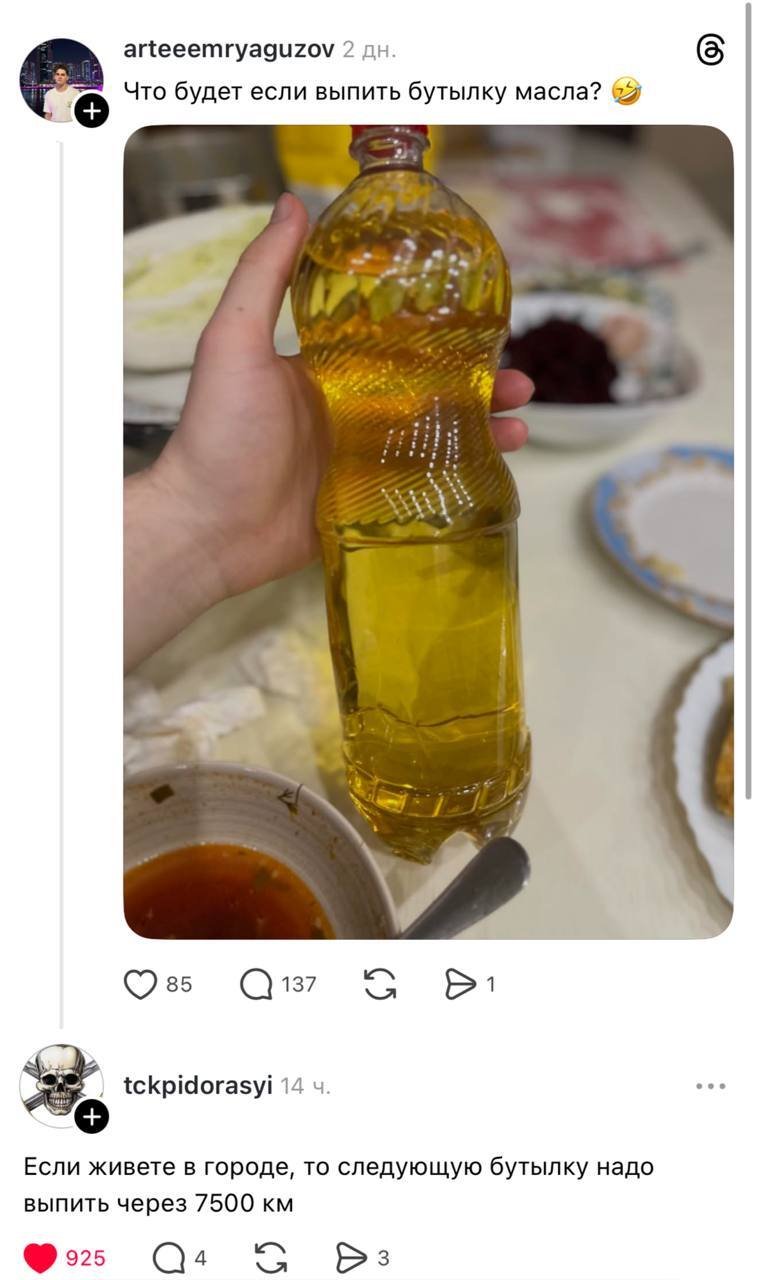This screenshot has width=757, height=1280.
Task: Open the Threads logo icon
Action: click(710, 49)
